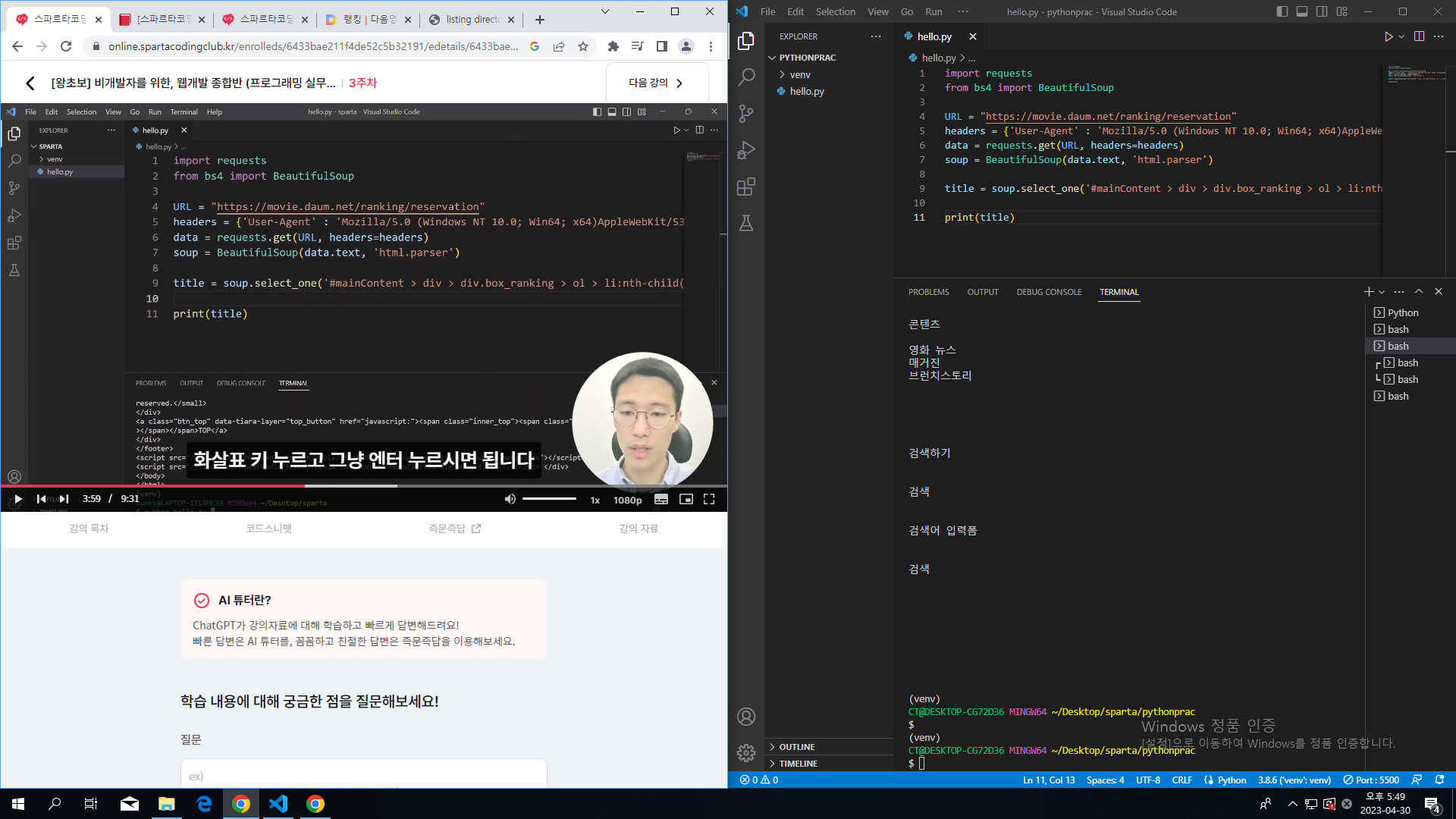Go back with lecture header arrow

tap(30, 83)
